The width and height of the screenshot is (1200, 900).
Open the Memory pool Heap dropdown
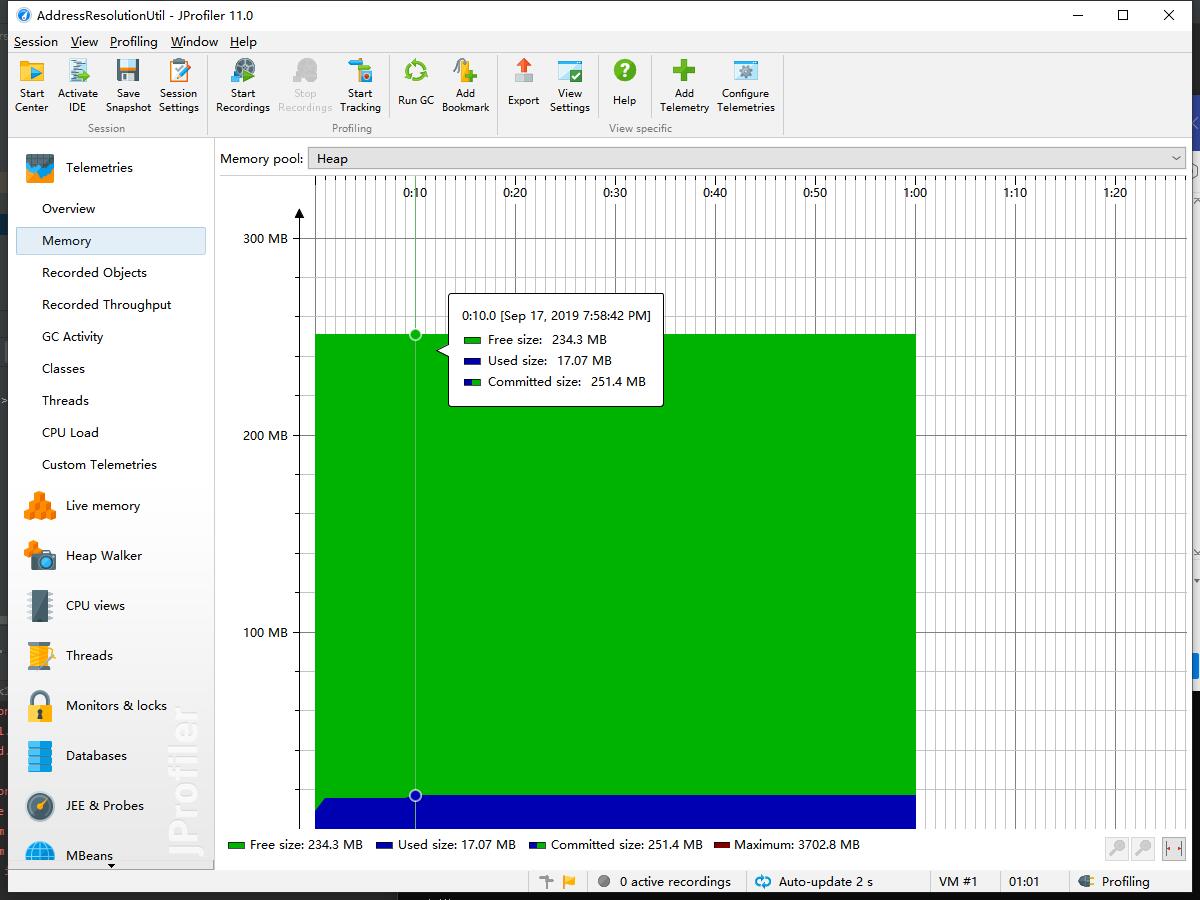(746, 158)
